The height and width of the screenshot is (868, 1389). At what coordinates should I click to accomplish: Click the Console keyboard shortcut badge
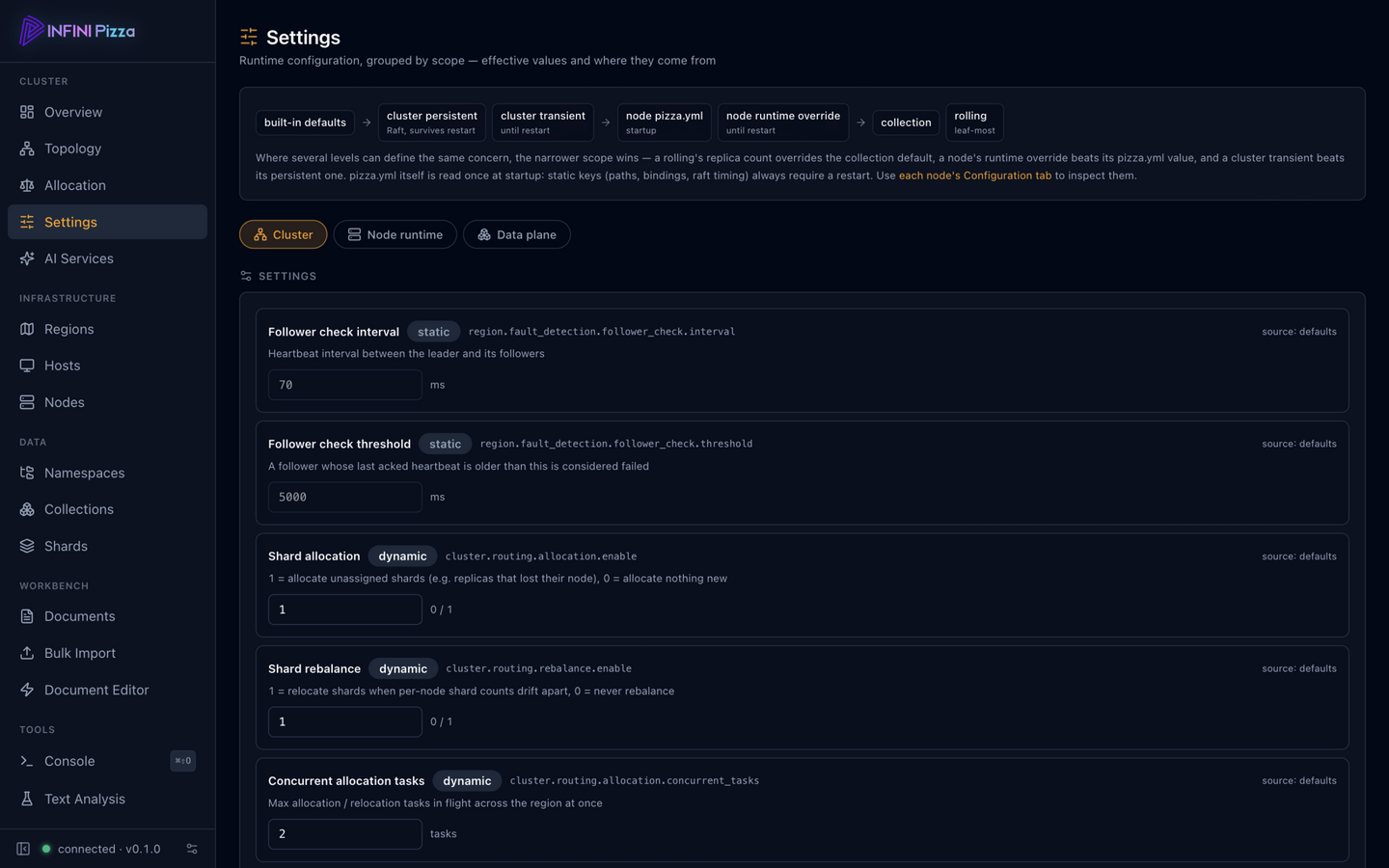(183, 761)
